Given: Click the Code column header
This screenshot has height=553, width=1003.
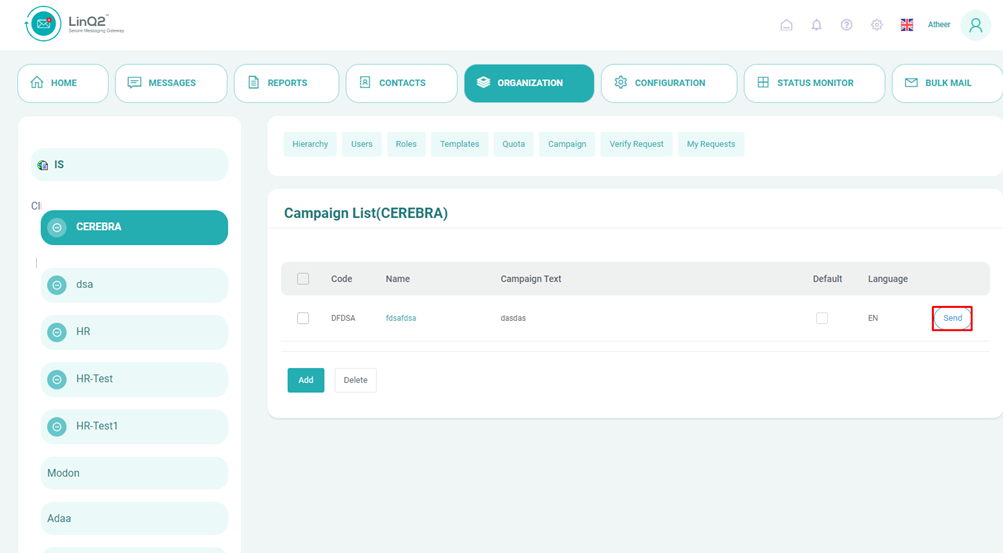Looking at the screenshot, I should click(x=342, y=279).
